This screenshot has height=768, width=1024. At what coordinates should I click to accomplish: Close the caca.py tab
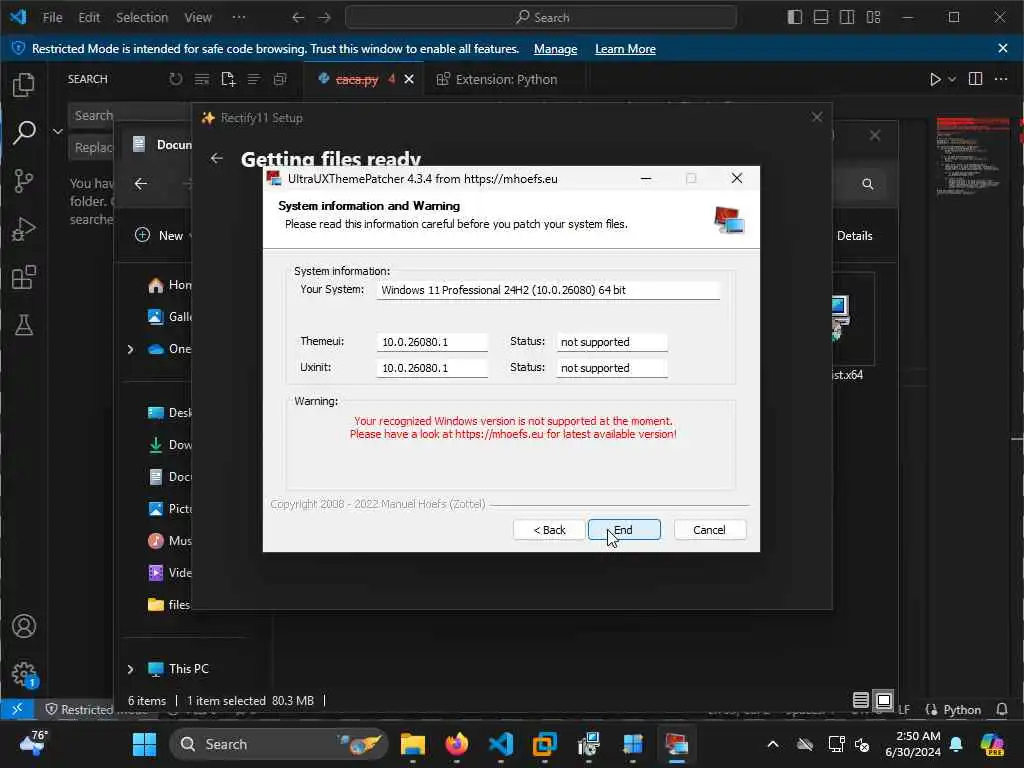[x=409, y=79]
